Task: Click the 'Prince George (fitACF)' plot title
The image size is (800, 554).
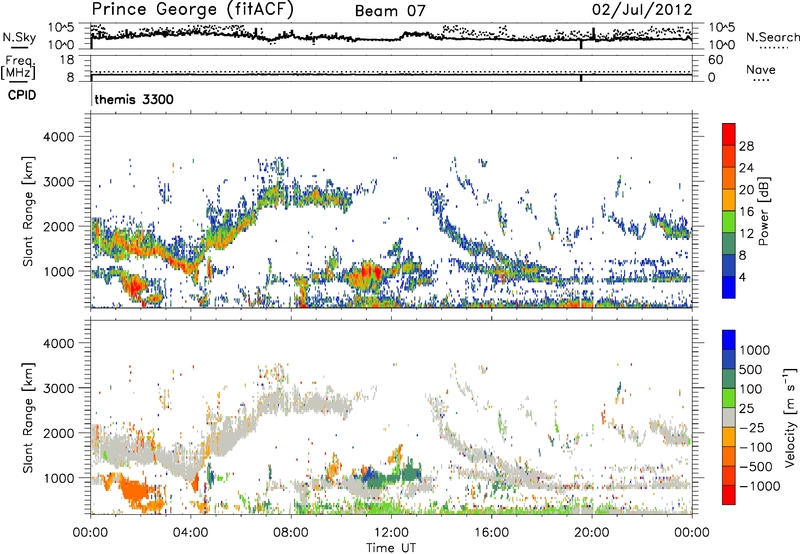Action: 193,10
